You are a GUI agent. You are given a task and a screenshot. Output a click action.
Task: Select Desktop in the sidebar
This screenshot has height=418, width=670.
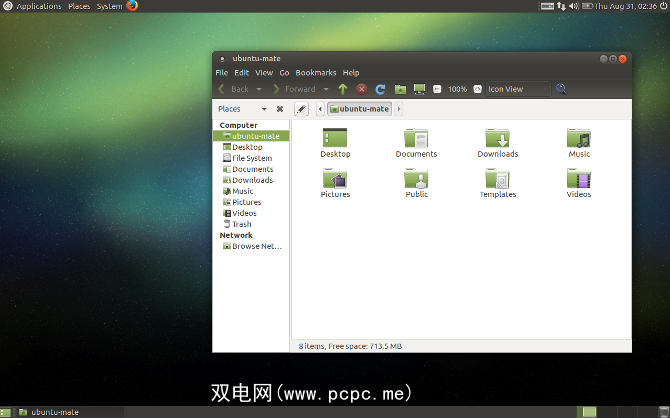click(251, 147)
